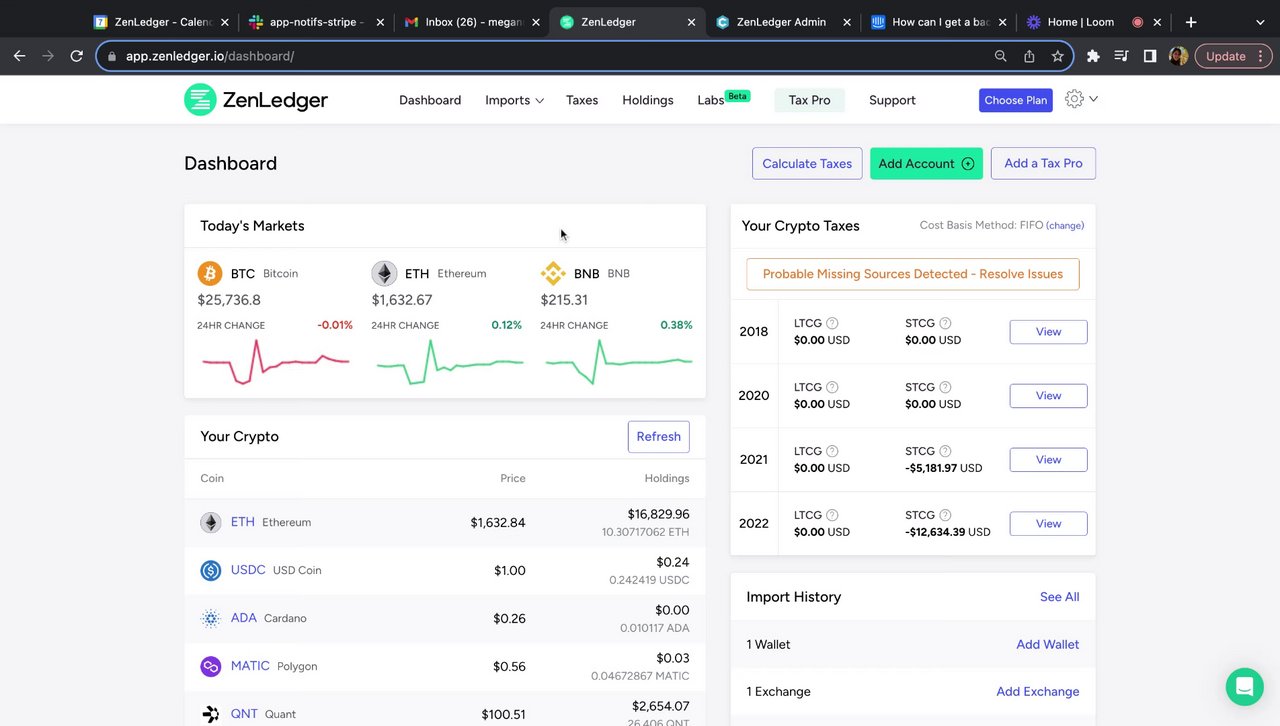The image size is (1280, 726).
Task: Close the ZenLedger Admin browser tab
Action: tap(848, 22)
